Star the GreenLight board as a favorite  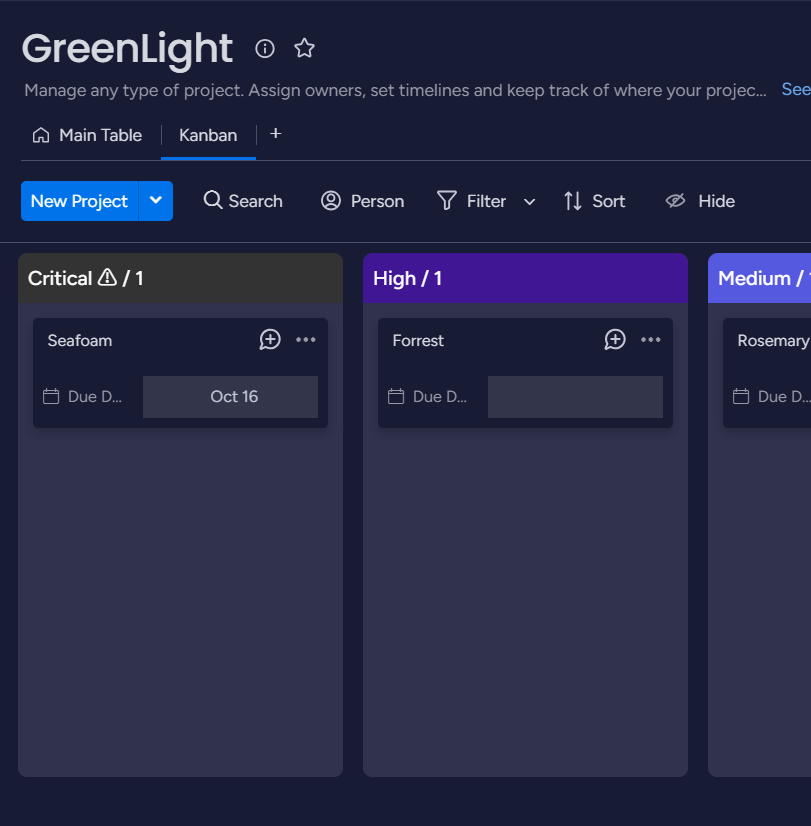pos(304,47)
